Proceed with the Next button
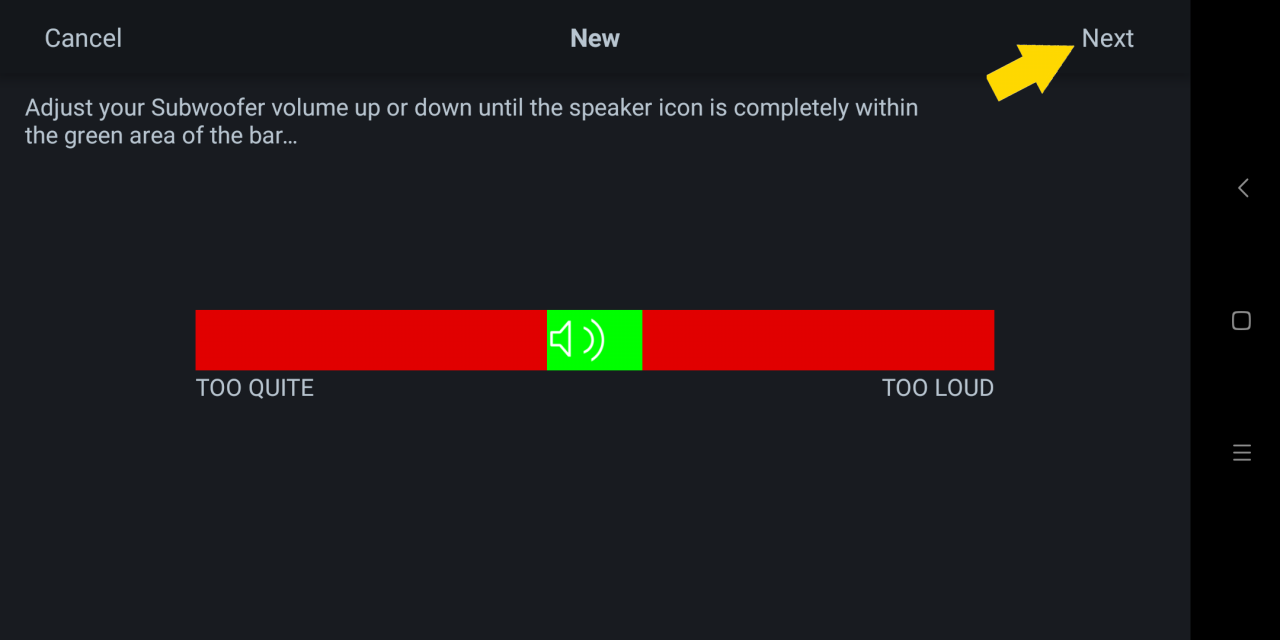The image size is (1280, 640). (1107, 38)
